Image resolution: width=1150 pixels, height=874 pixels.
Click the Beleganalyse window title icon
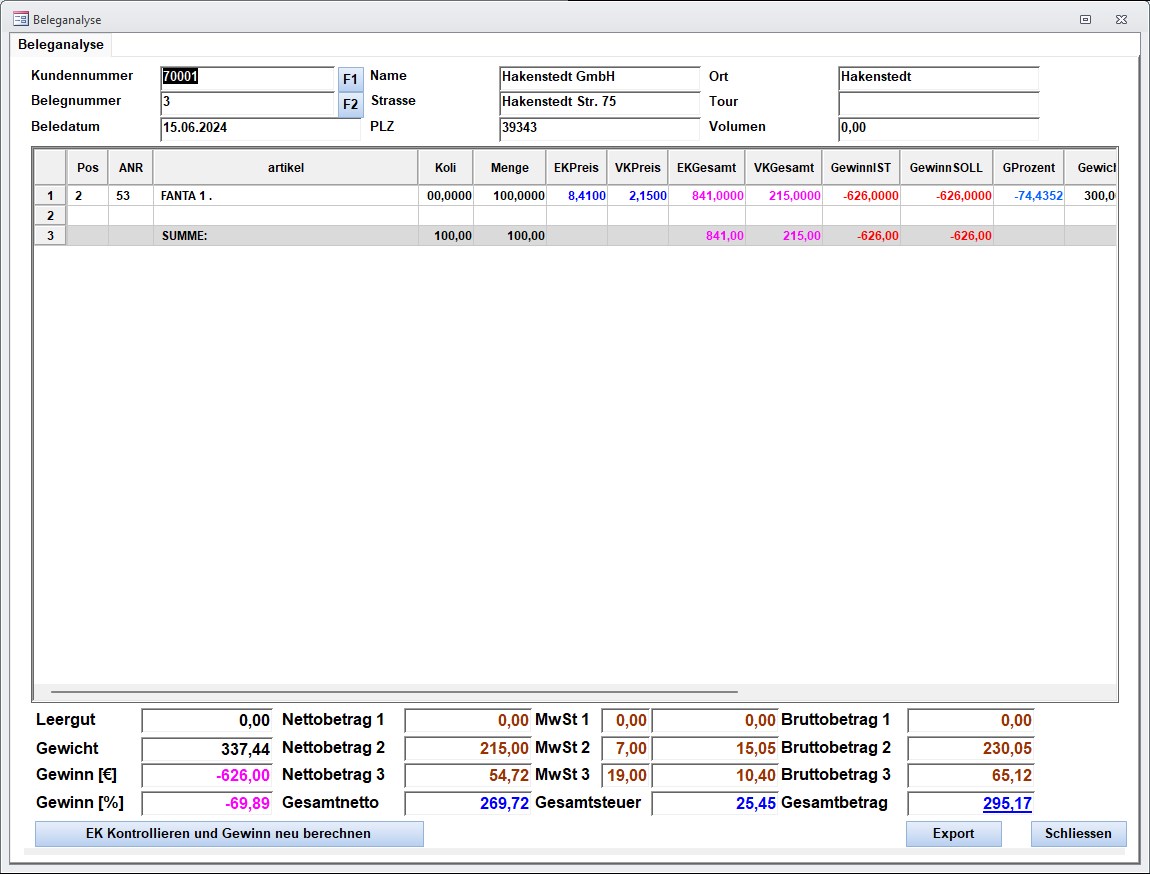click(20, 19)
